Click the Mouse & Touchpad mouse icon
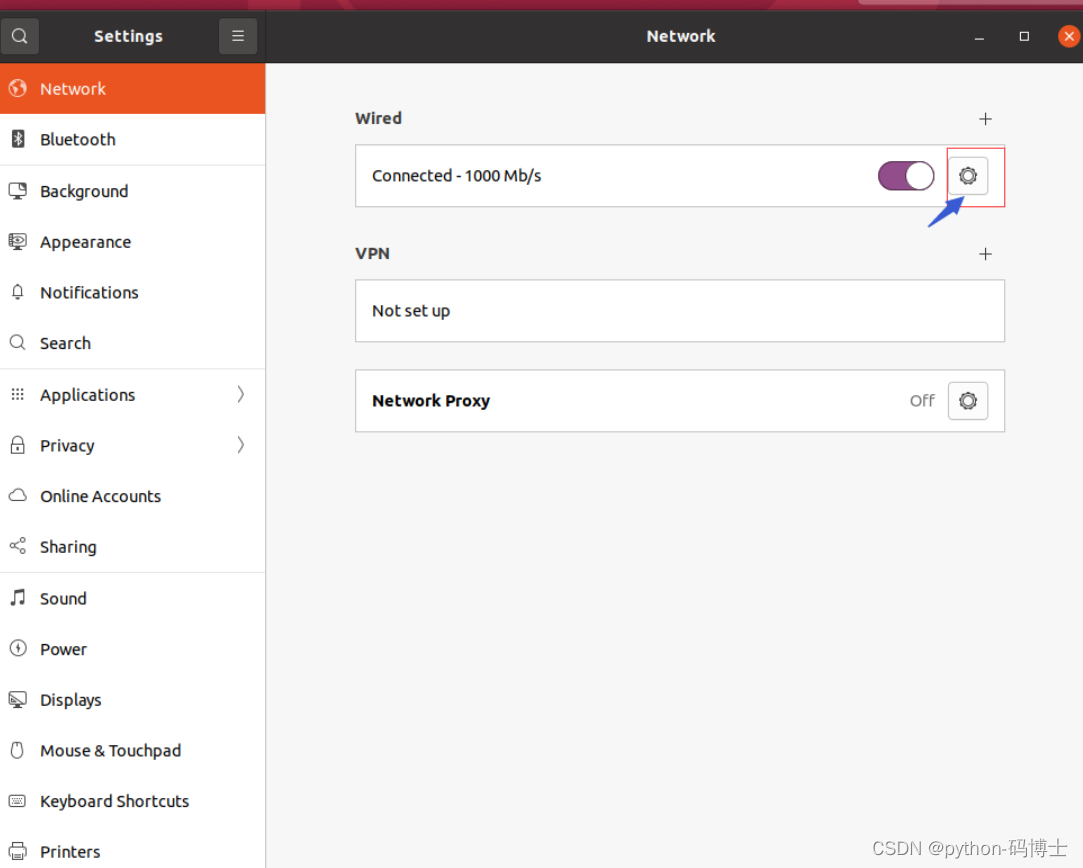The image size is (1083, 868). pyautogui.click(x=18, y=750)
